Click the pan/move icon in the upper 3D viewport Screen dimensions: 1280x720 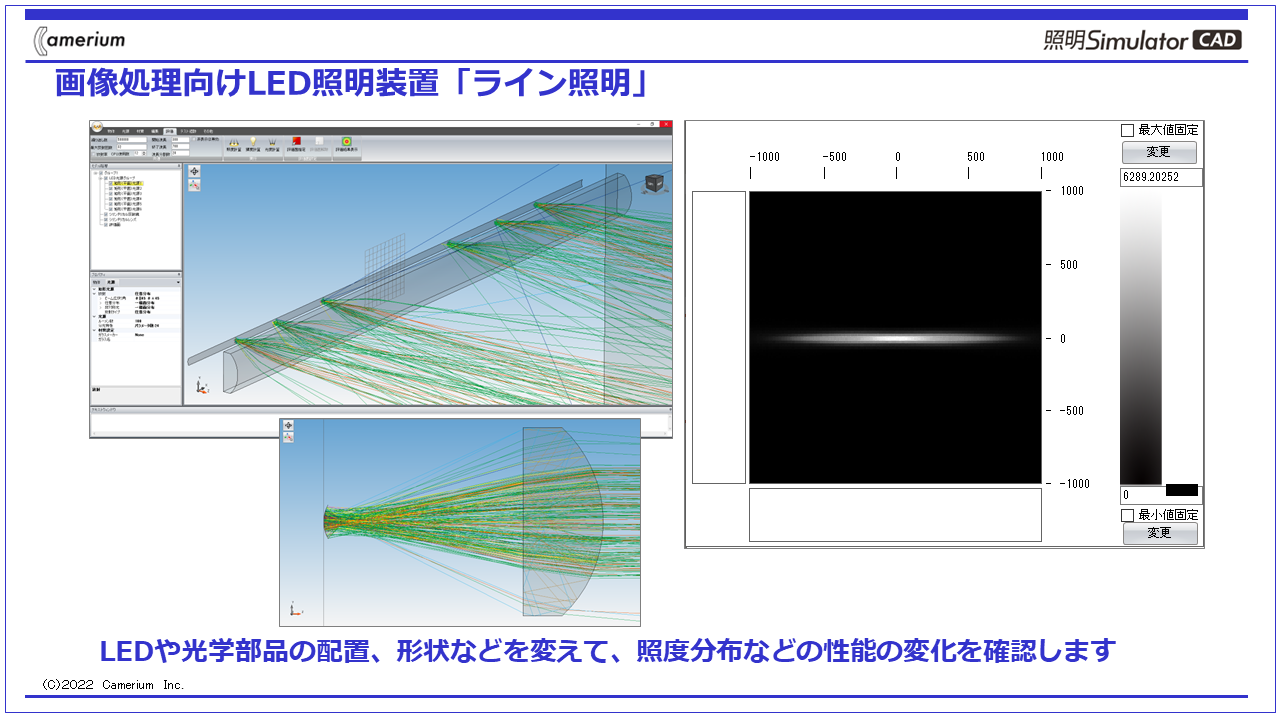pyautogui.click(x=194, y=171)
